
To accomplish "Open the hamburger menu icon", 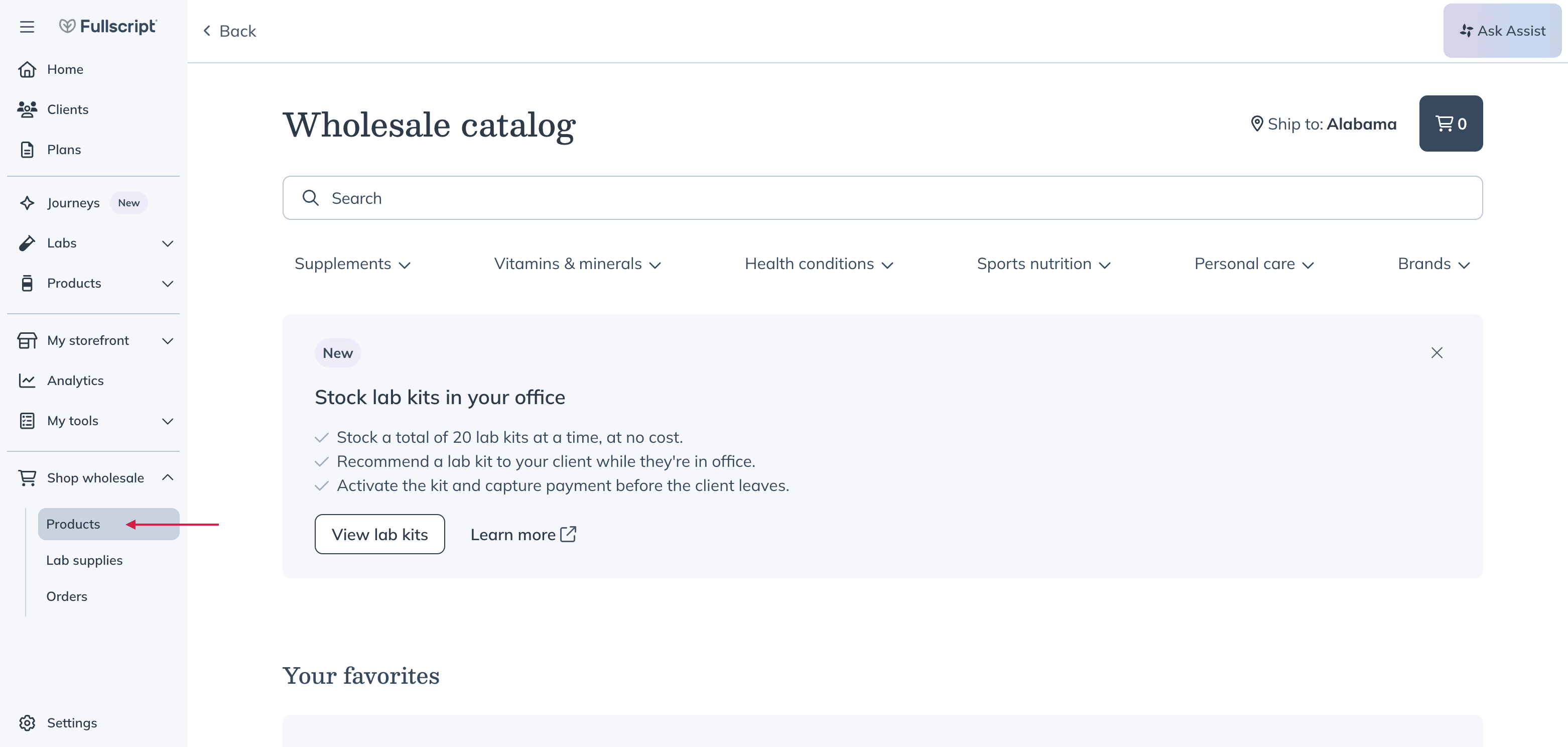I will click(x=27, y=27).
